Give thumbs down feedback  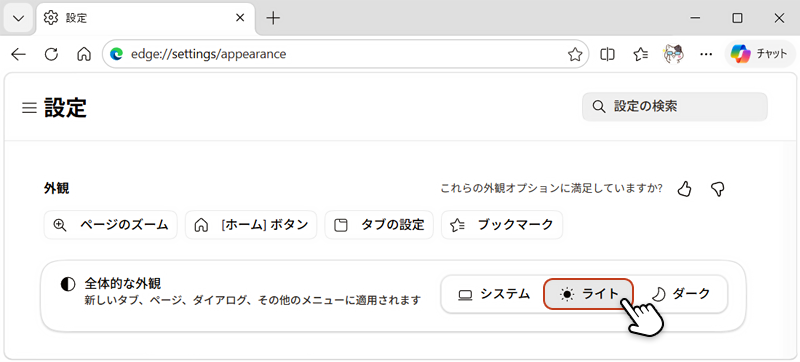point(717,189)
